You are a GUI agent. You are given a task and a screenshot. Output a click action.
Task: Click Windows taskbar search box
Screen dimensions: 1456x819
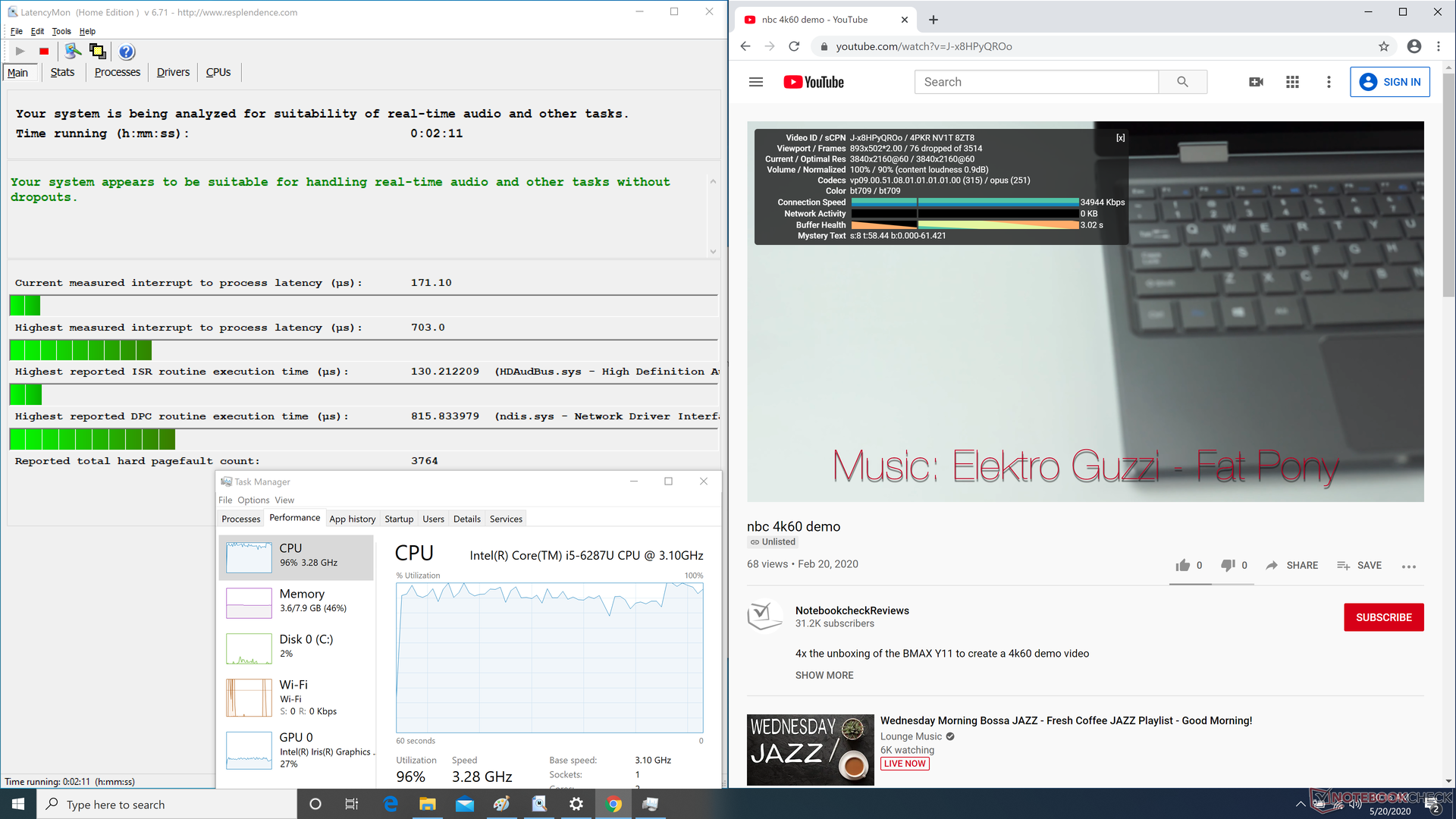pyautogui.click(x=167, y=804)
